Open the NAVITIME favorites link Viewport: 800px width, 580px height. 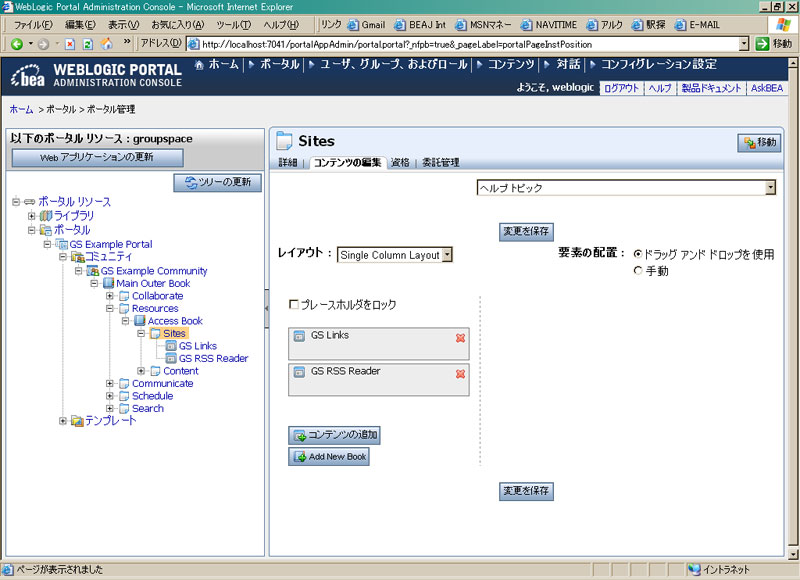tap(549, 24)
